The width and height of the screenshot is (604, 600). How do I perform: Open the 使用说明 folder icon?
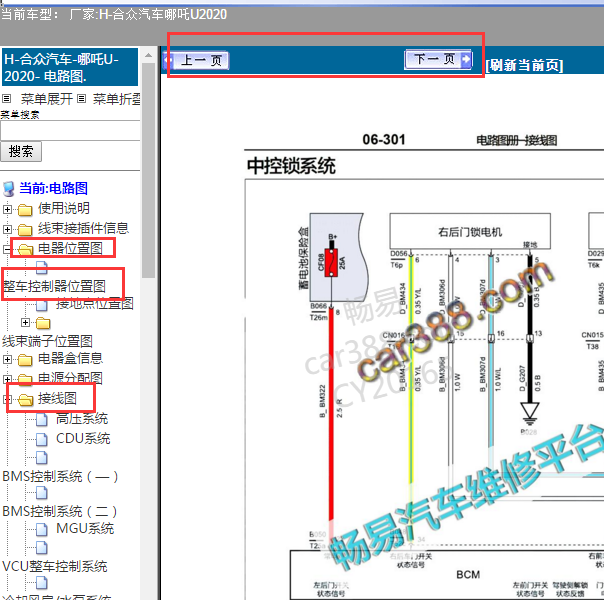pyautogui.click(x=25, y=209)
